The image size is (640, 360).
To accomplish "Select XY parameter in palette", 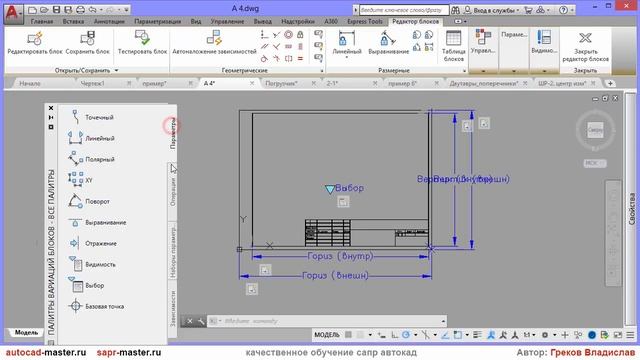I will tap(81, 180).
